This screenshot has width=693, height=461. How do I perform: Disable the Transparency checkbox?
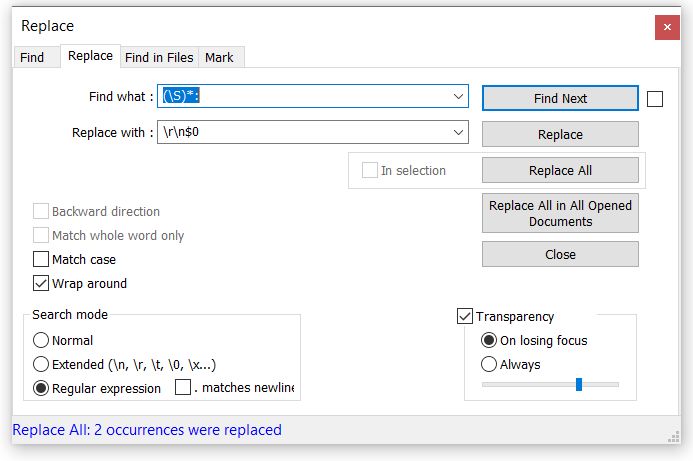pyautogui.click(x=465, y=316)
